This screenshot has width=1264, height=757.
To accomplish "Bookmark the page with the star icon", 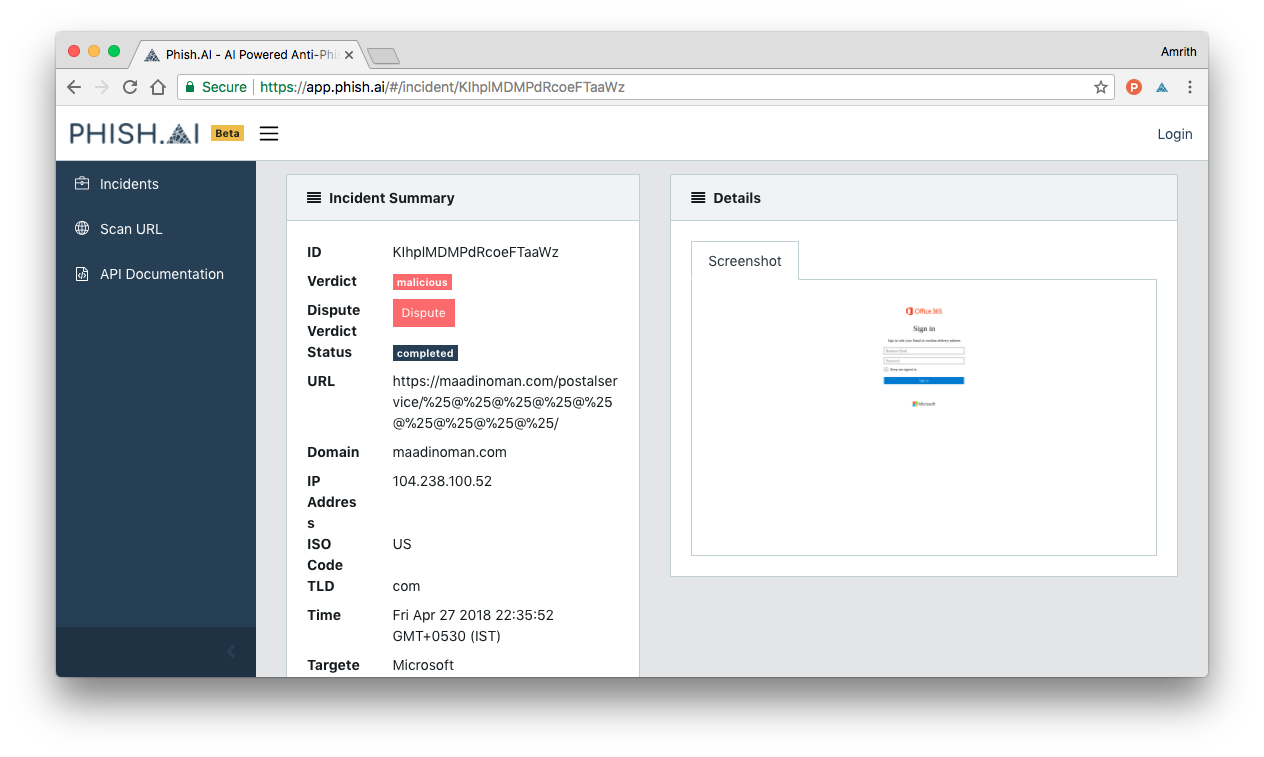I will pyautogui.click(x=1100, y=87).
